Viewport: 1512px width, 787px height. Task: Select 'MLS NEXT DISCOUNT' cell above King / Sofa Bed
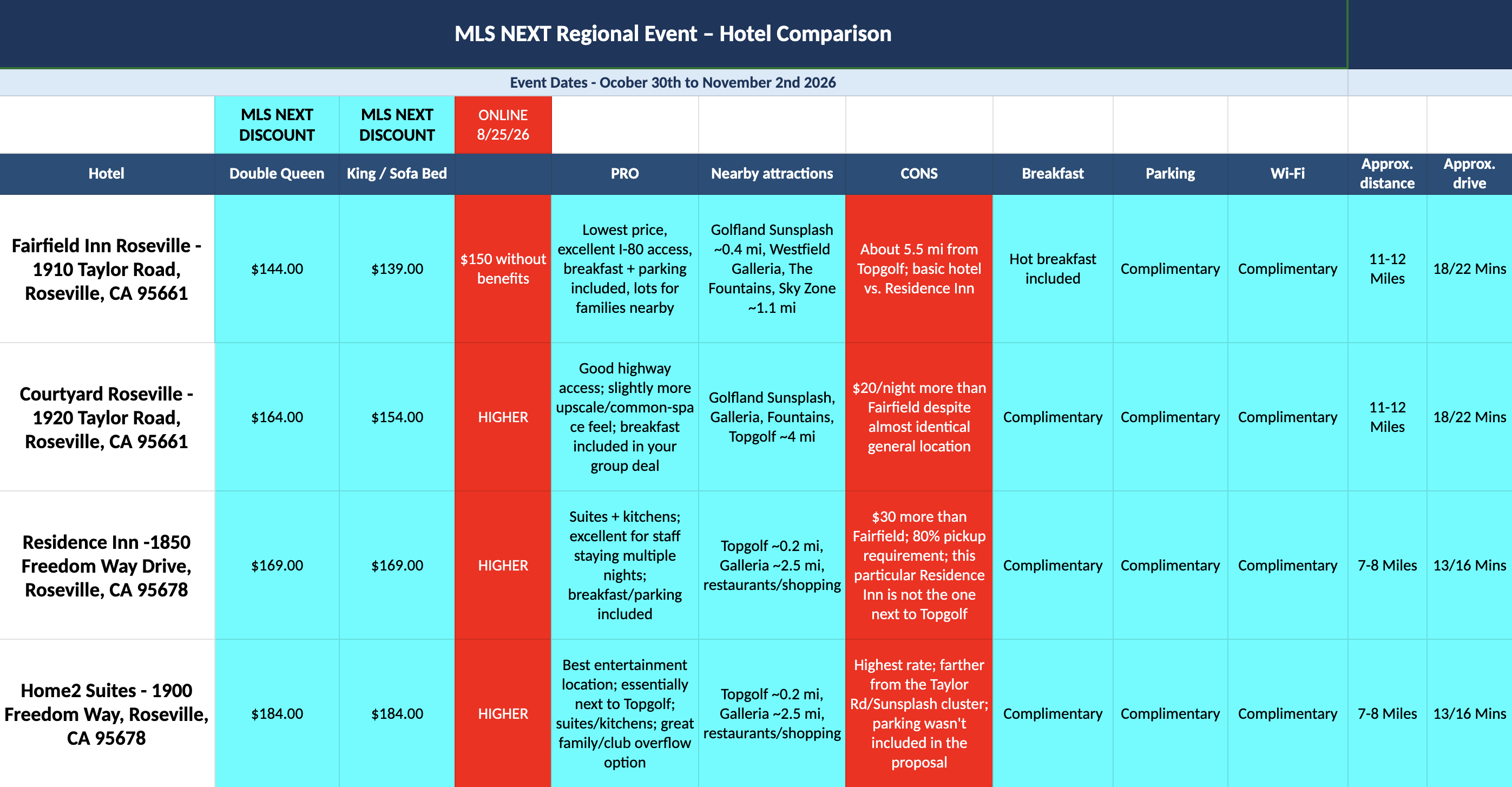pyautogui.click(x=397, y=125)
